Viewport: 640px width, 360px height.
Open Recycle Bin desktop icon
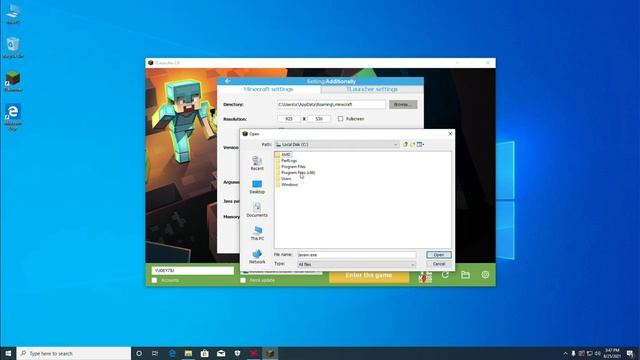(13, 47)
